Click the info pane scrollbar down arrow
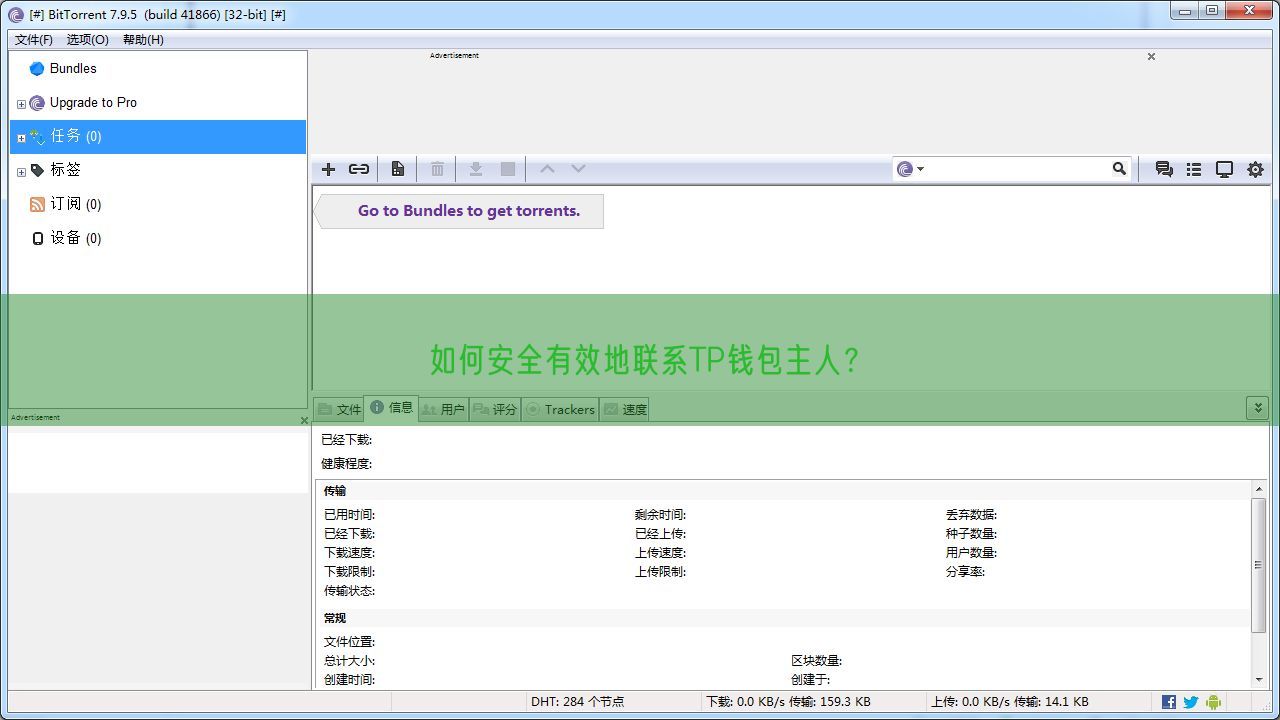The image size is (1280, 720). click(1259, 680)
